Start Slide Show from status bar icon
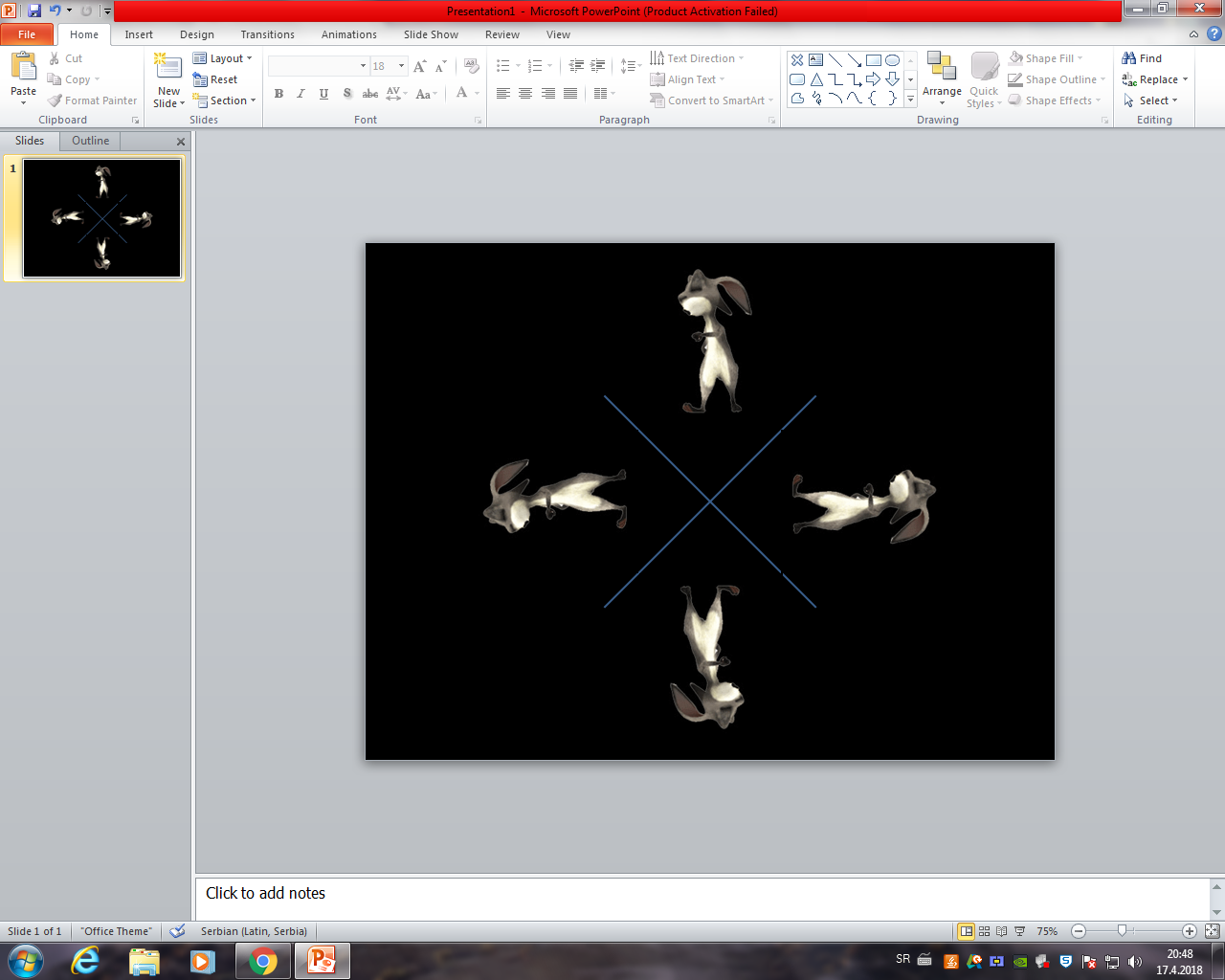The height and width of the screenshot is (980, 1225). (1020, 931)
